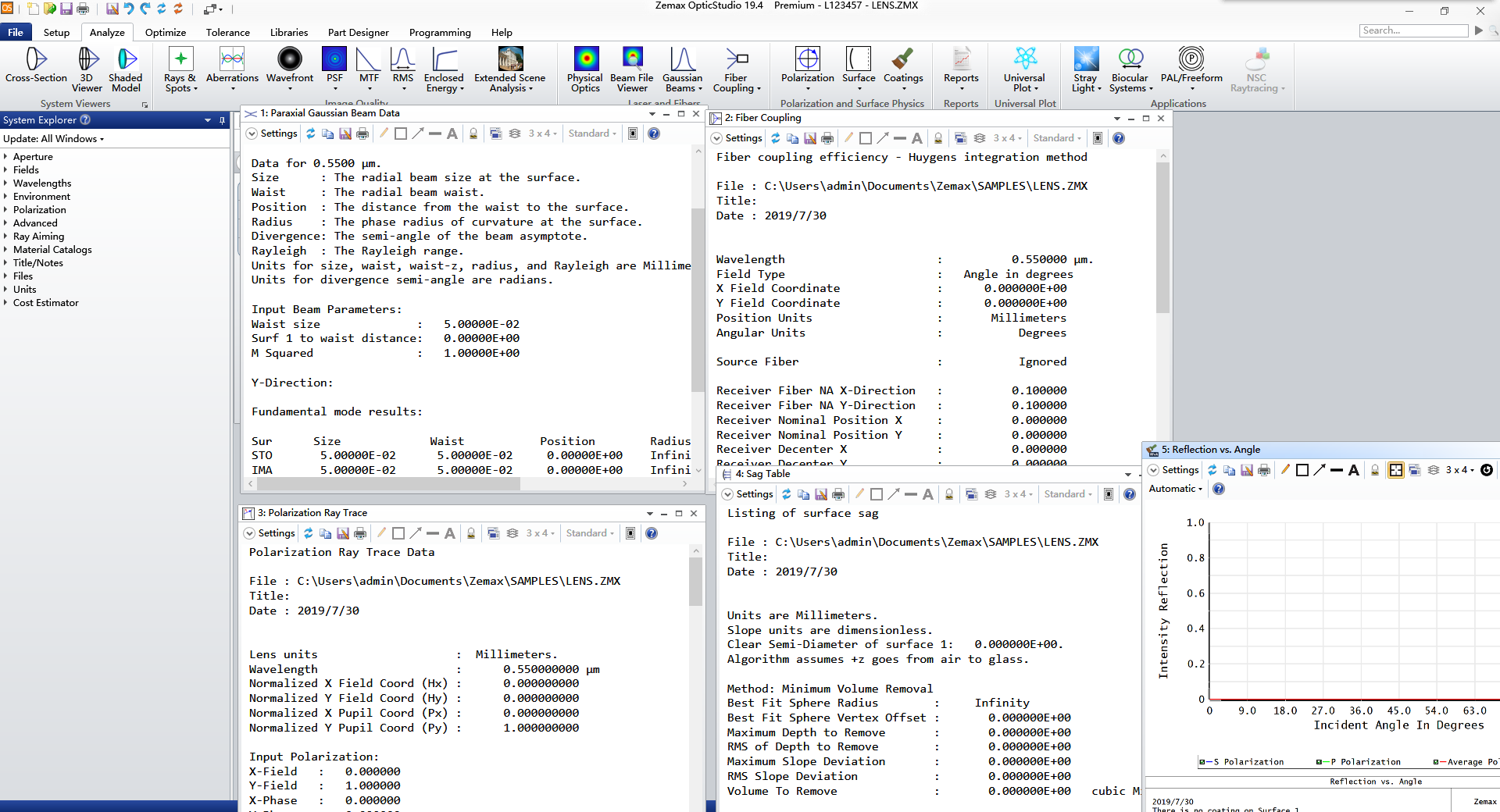The image size is (1500, 812).
Task: Launch the 3D Viewer
Action: (87, 69)
